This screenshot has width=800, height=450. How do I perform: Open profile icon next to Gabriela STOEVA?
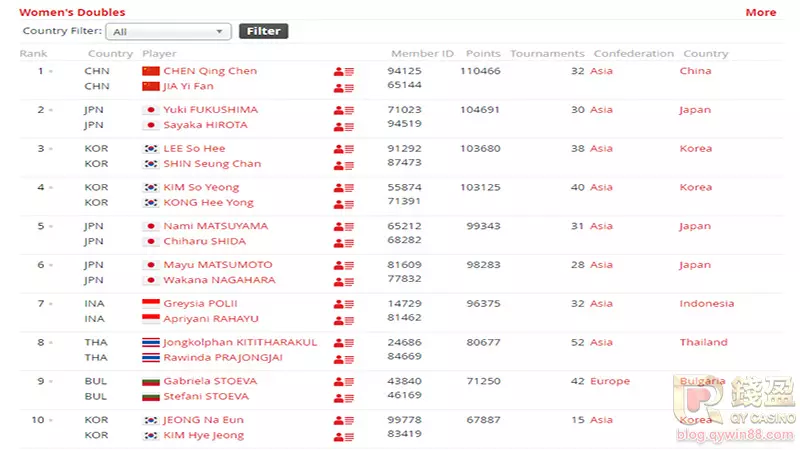point(343,382)
